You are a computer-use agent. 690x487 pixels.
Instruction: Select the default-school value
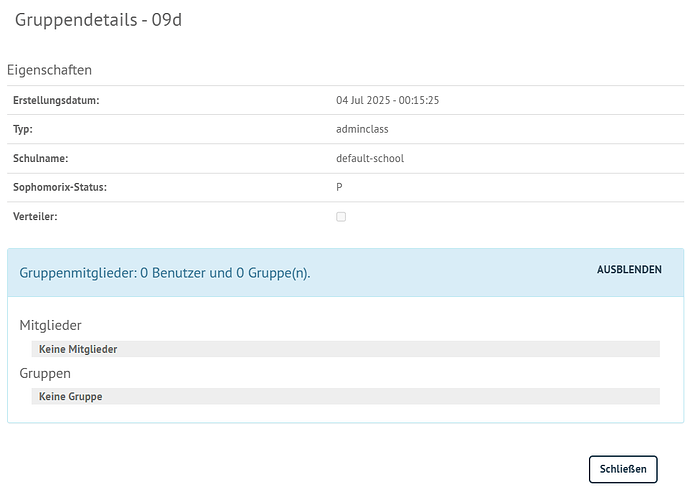[370, 158]
